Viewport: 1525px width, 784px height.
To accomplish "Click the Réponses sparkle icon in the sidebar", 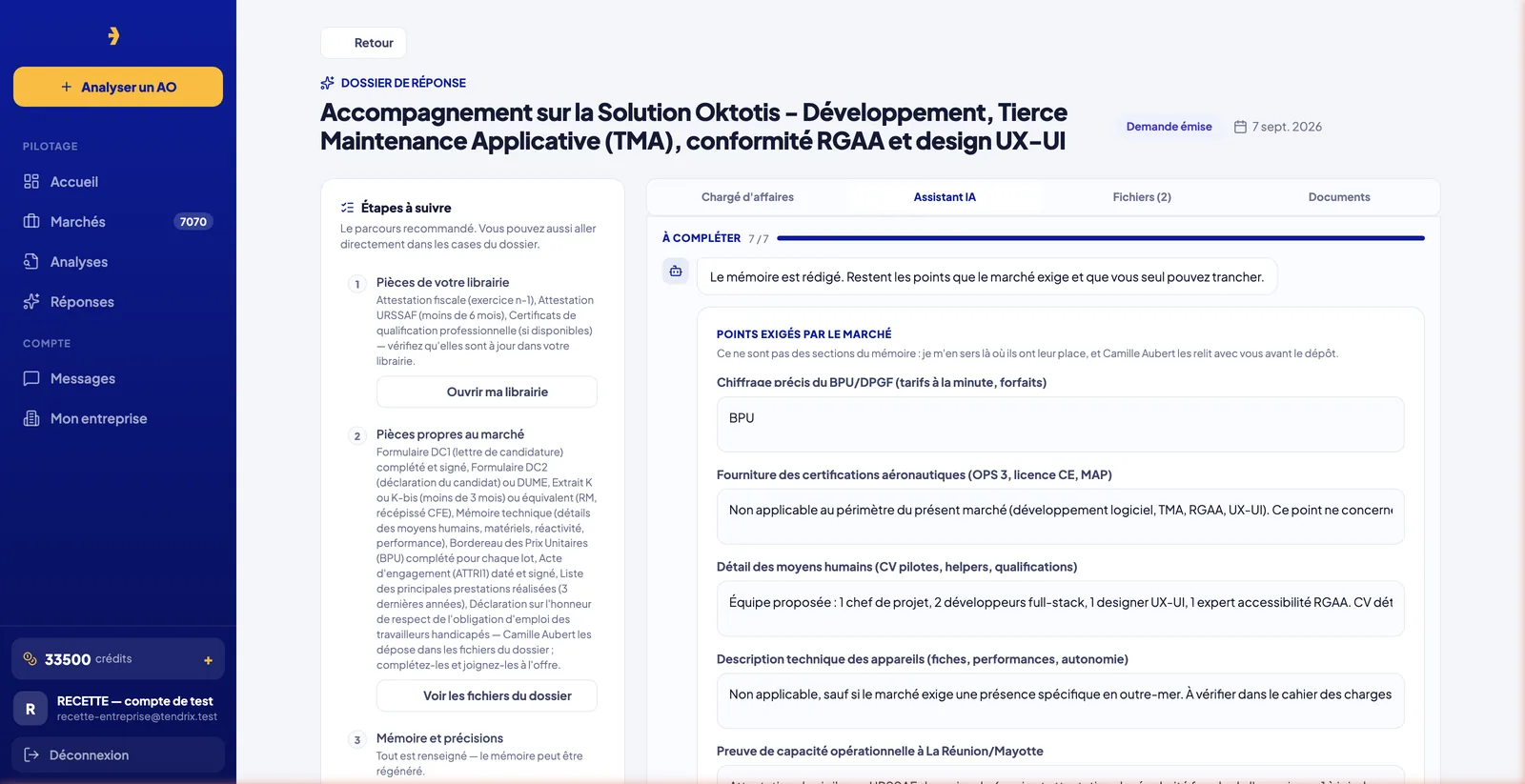I will pos(31,301).
